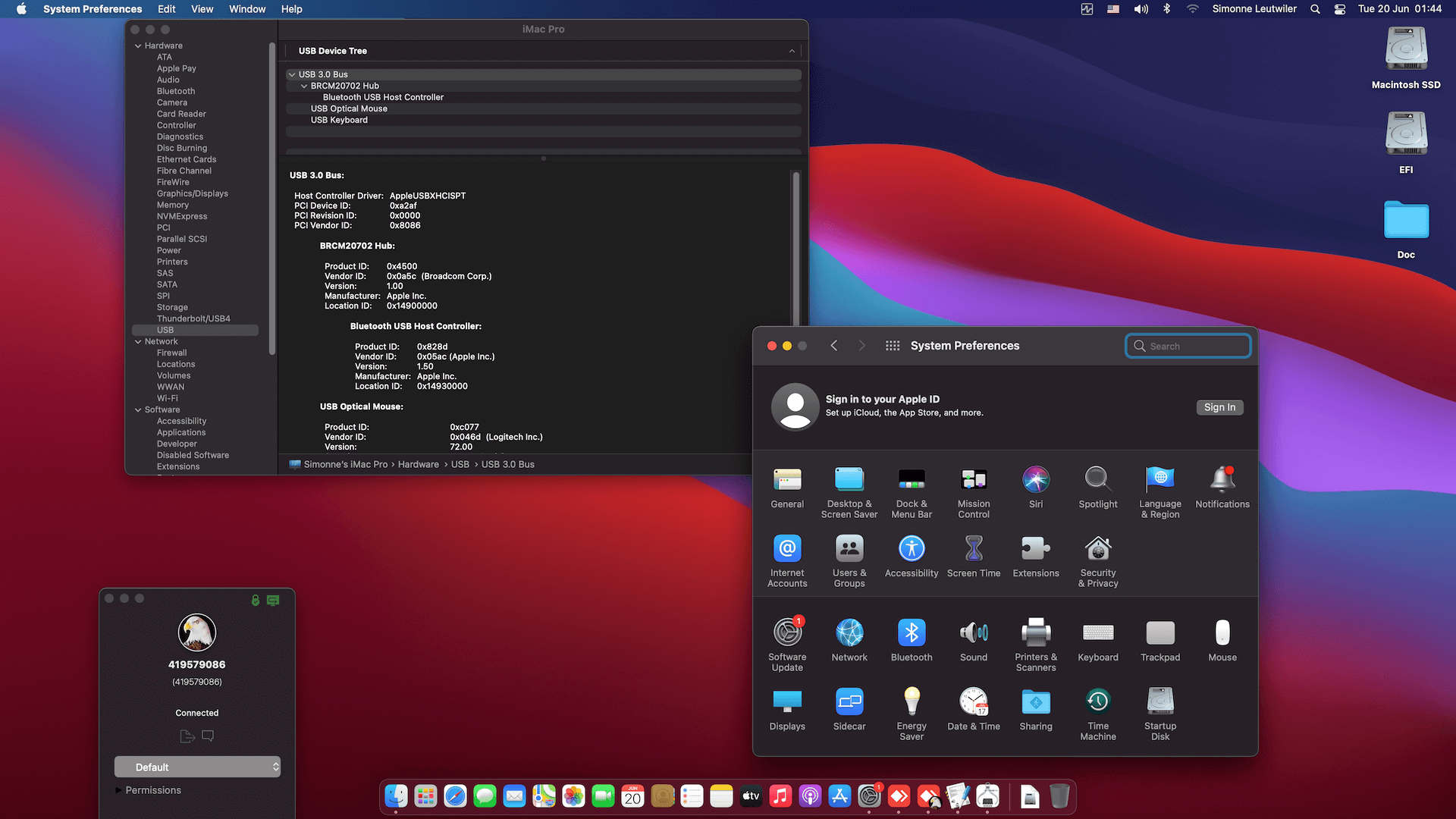Screen dimensions: 1456x819
Task: Open the Edit menu
Action: tap(166, 9)
